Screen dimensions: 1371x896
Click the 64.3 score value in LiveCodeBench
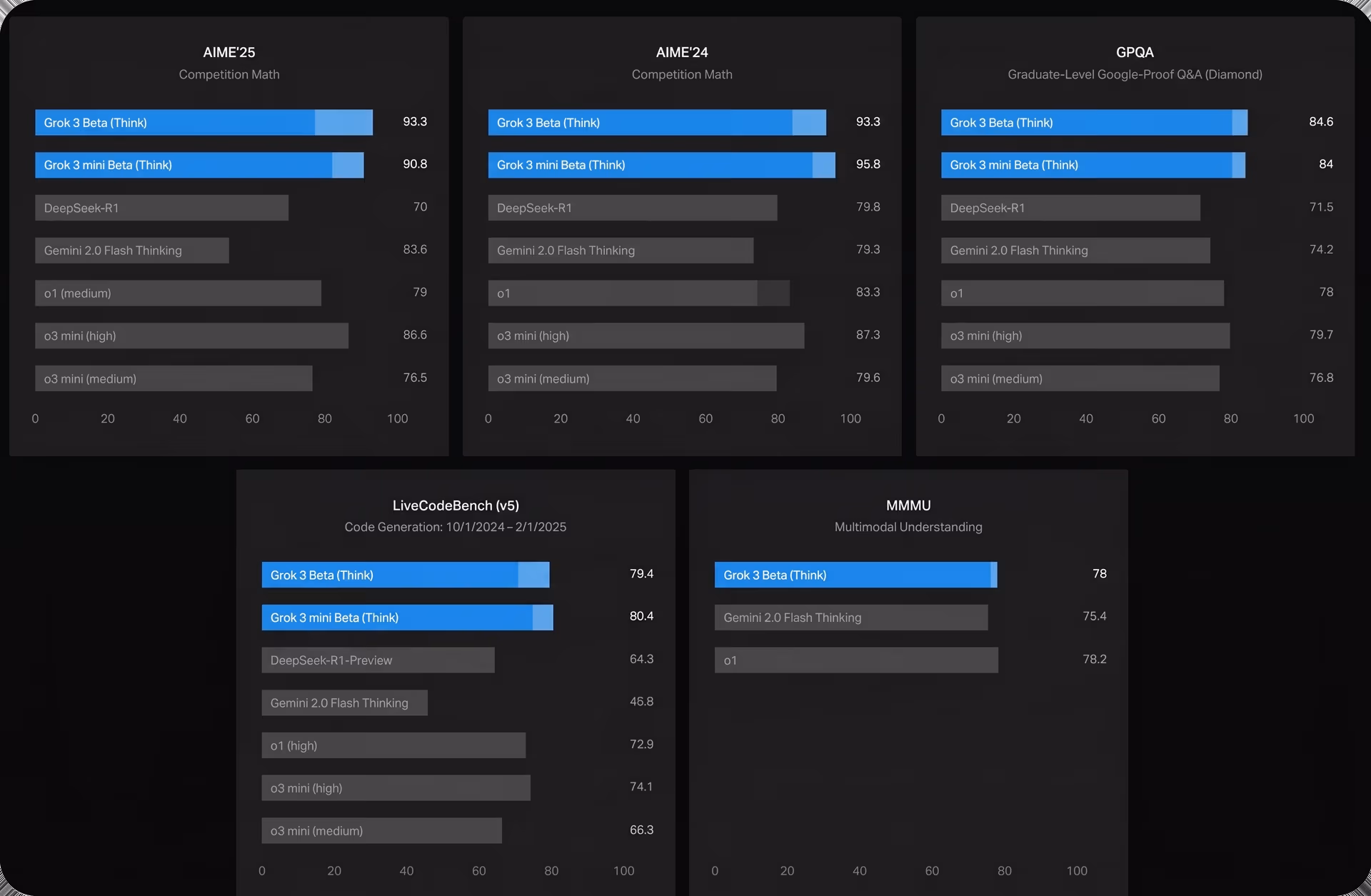(641, 659)
